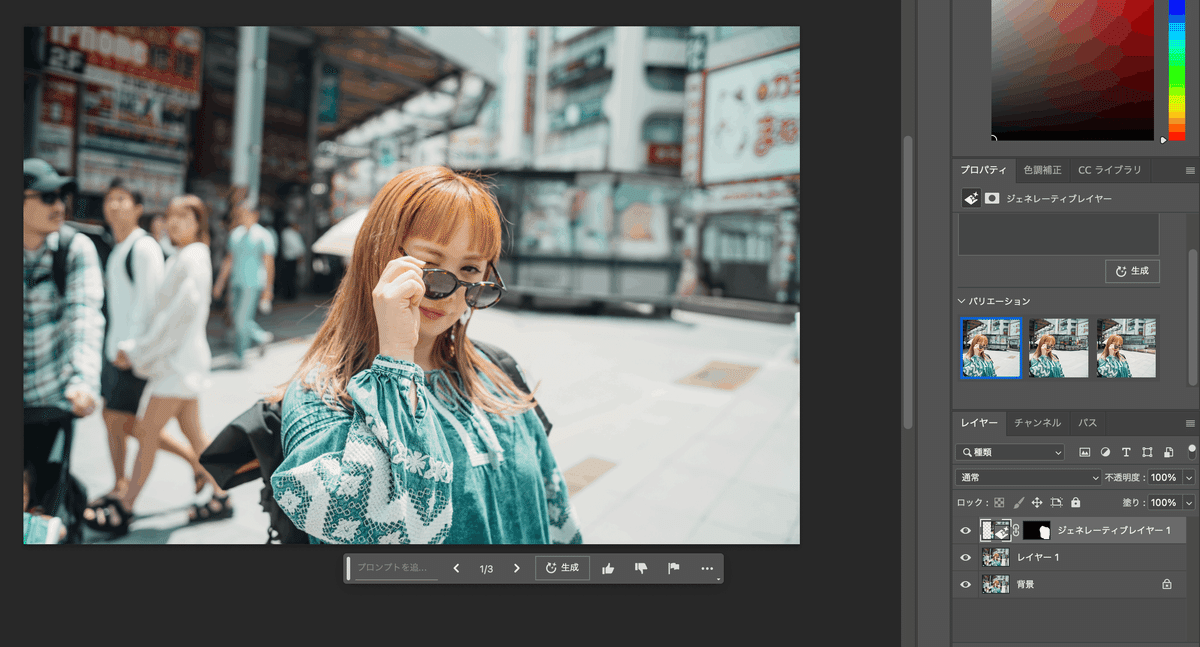Image resolution: width=1200 pixels, height=647 pixels.
Task: Switch to the パス tab
Action: pyautogui.click(x=1087, y=423)
